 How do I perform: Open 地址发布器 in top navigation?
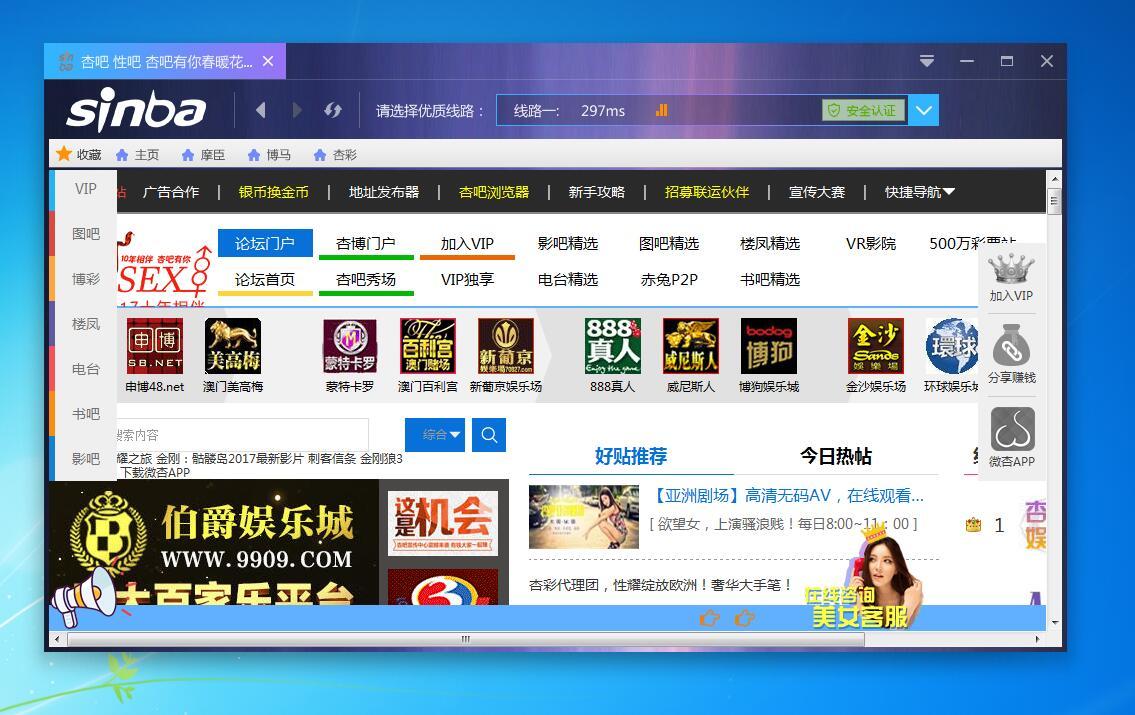[x=384, y=192]
